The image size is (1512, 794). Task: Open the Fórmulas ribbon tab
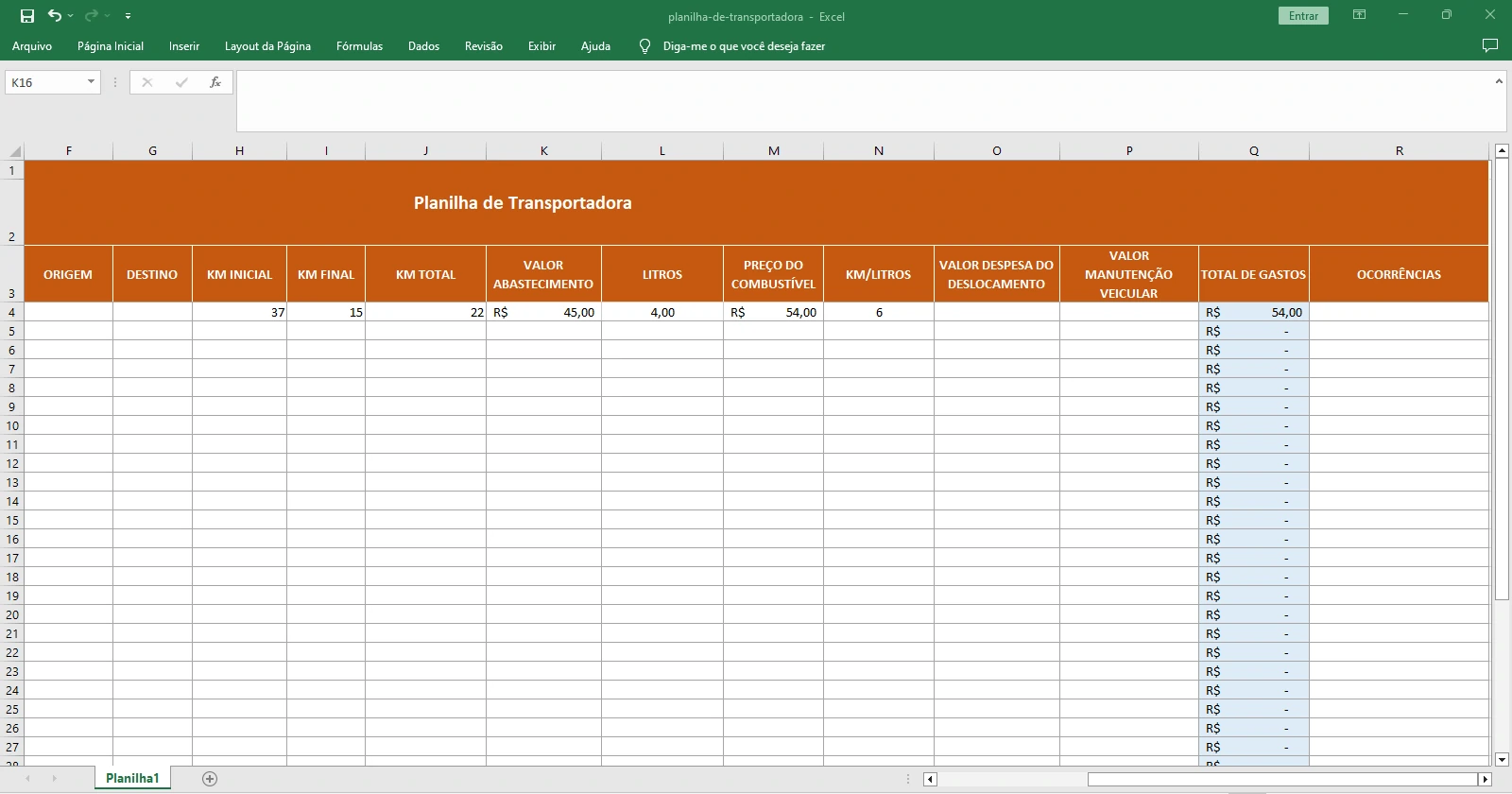[x=359, y=46]
